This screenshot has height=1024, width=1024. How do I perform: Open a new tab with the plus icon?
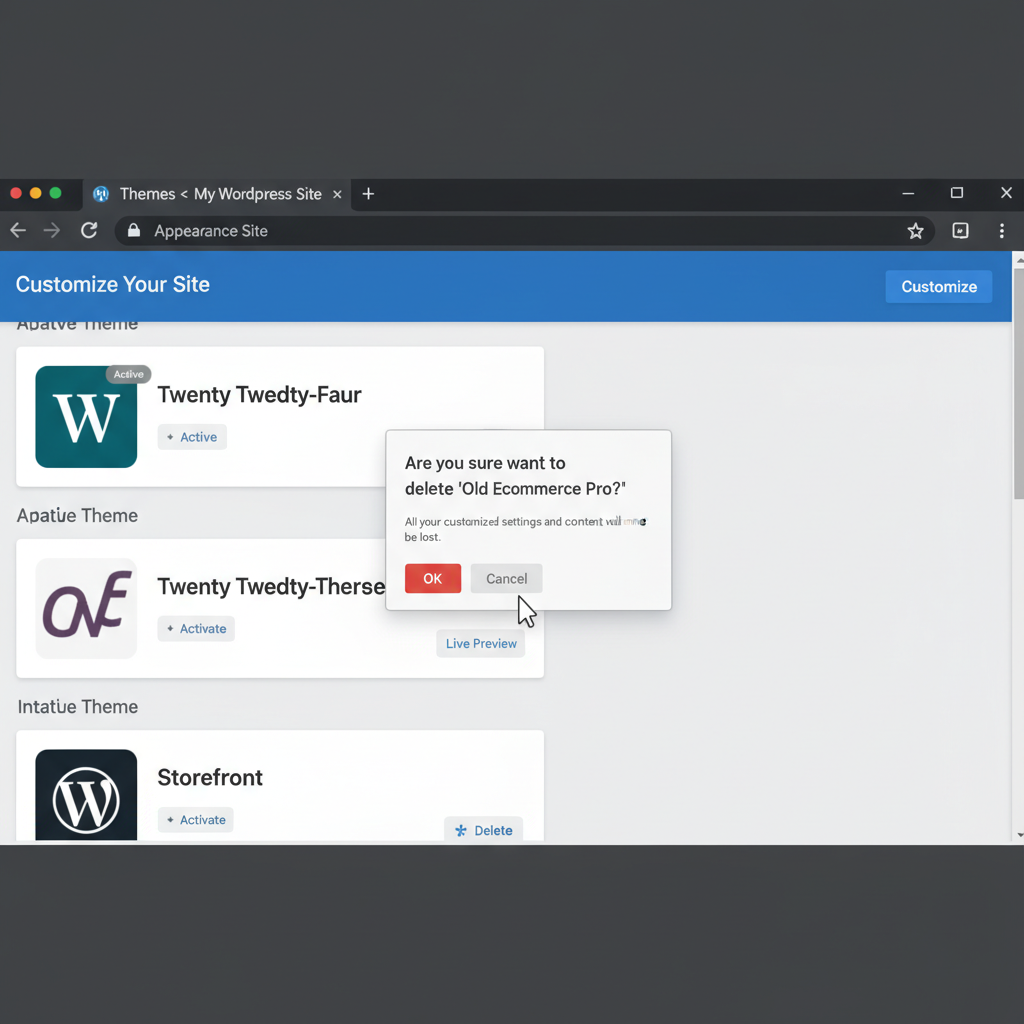[368, 194]
